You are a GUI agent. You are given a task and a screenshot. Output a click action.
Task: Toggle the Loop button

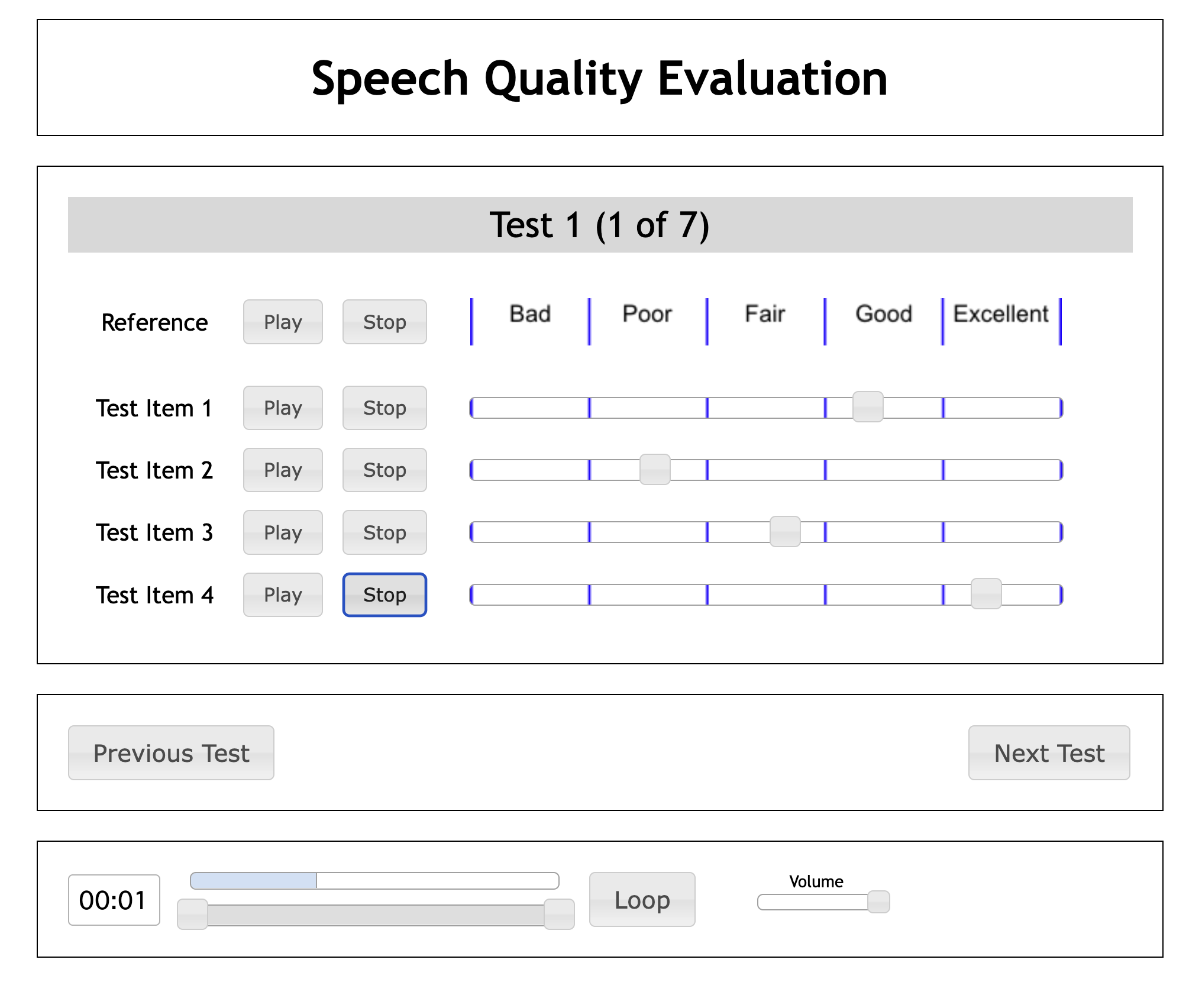(642, 899)
